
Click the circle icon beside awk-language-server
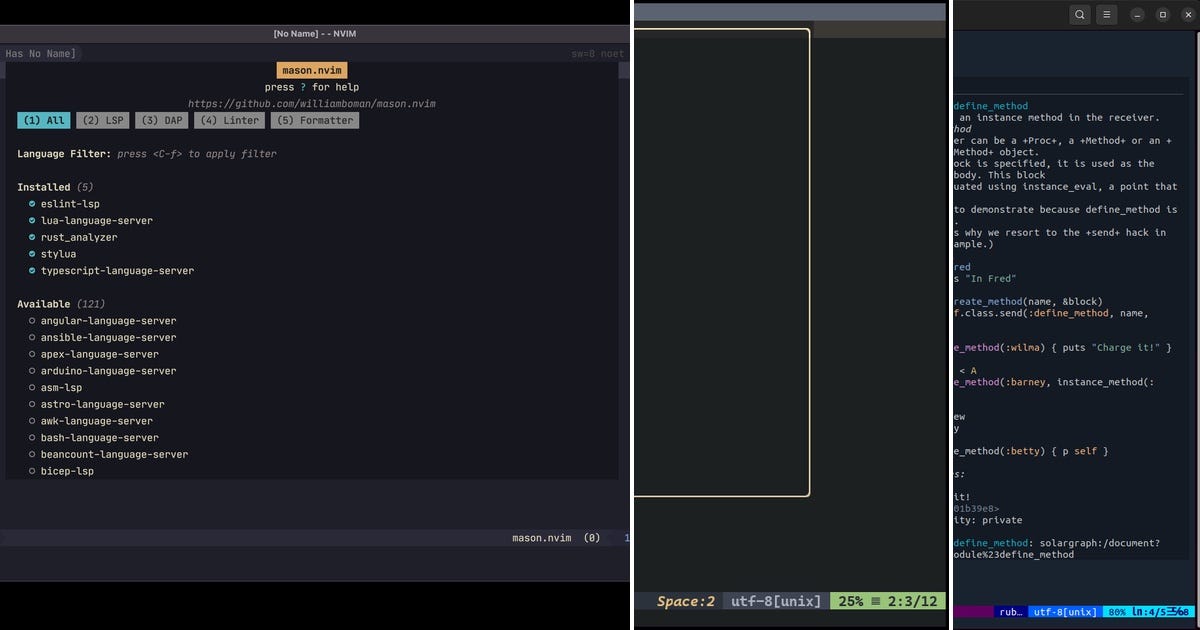[x=32, y=421]
